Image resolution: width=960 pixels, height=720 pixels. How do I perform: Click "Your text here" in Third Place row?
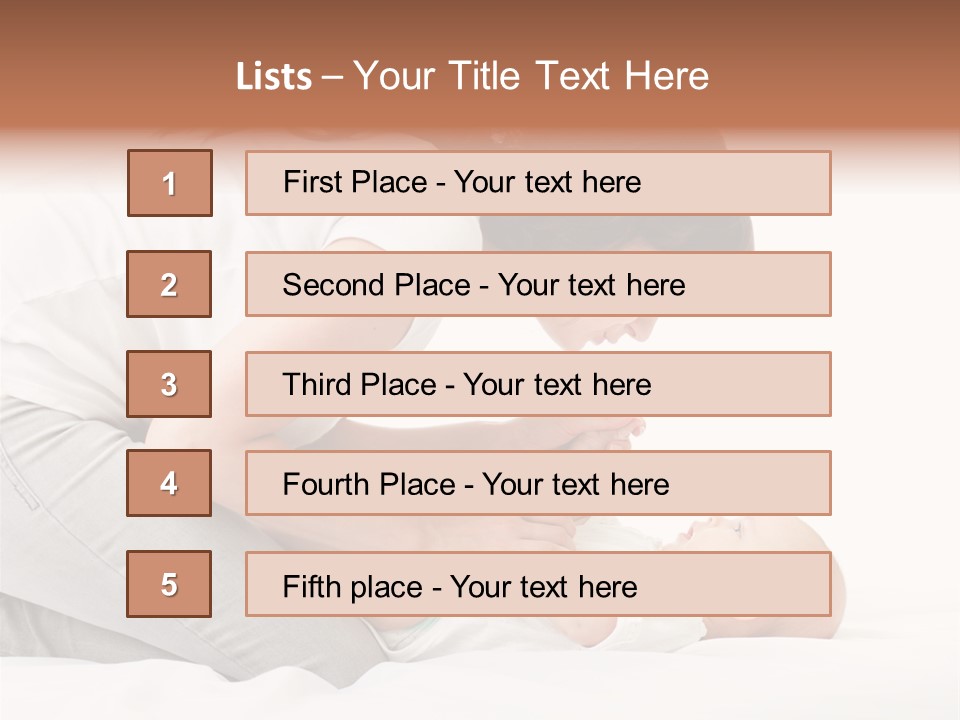click(x=558, y=385)
